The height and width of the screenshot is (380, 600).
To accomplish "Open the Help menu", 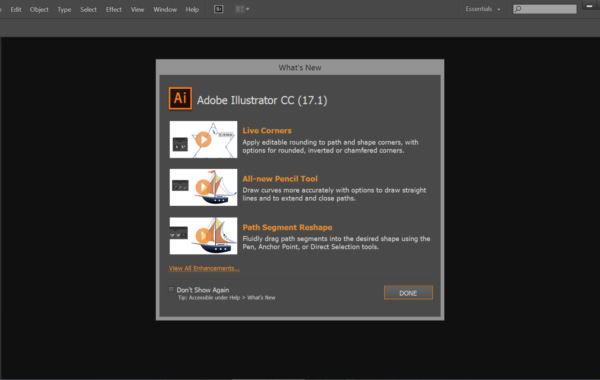I will (x=192, y=10).
